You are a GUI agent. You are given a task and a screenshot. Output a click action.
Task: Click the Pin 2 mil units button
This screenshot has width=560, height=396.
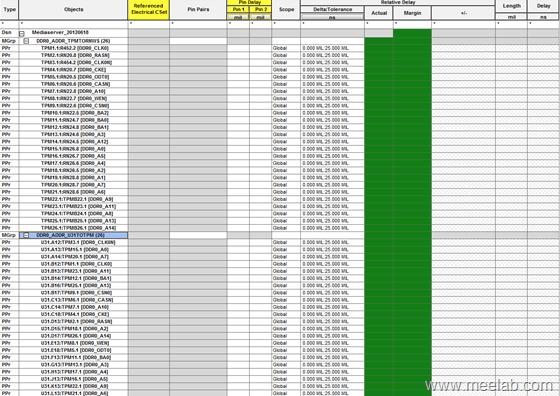click(260, 17)
